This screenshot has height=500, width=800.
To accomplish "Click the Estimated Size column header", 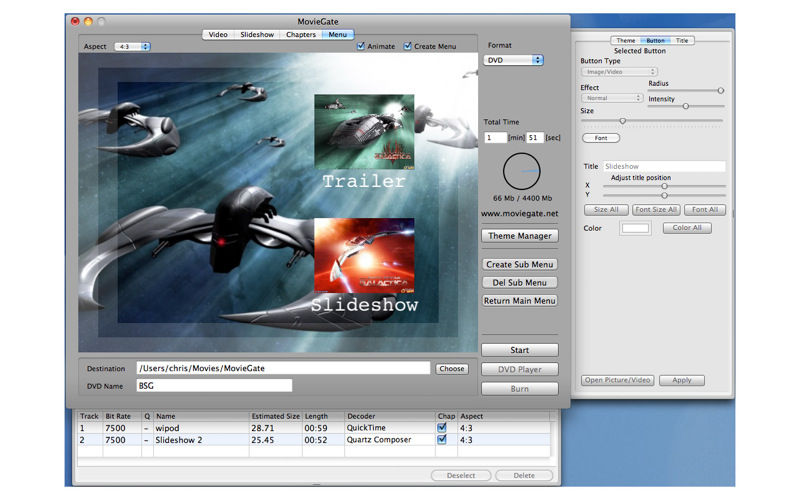I will coord(276,416).
